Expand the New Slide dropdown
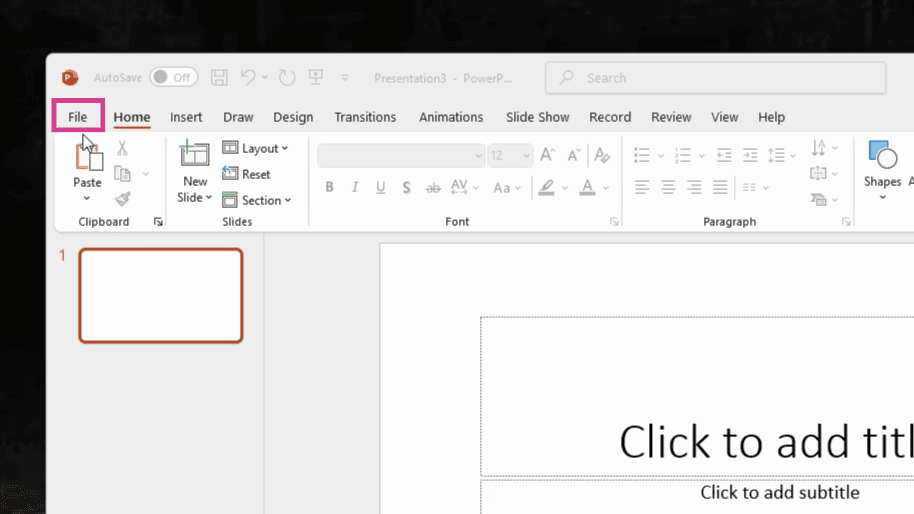This screenshot has height=514, width=914. 195,198
